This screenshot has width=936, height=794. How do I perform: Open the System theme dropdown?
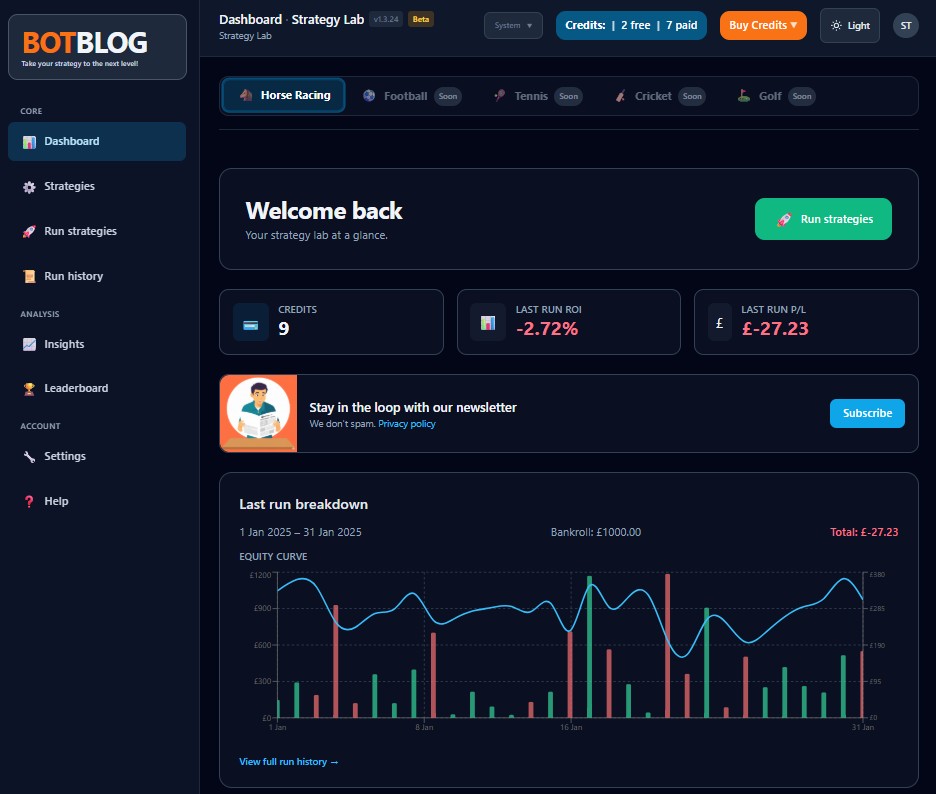513,25
